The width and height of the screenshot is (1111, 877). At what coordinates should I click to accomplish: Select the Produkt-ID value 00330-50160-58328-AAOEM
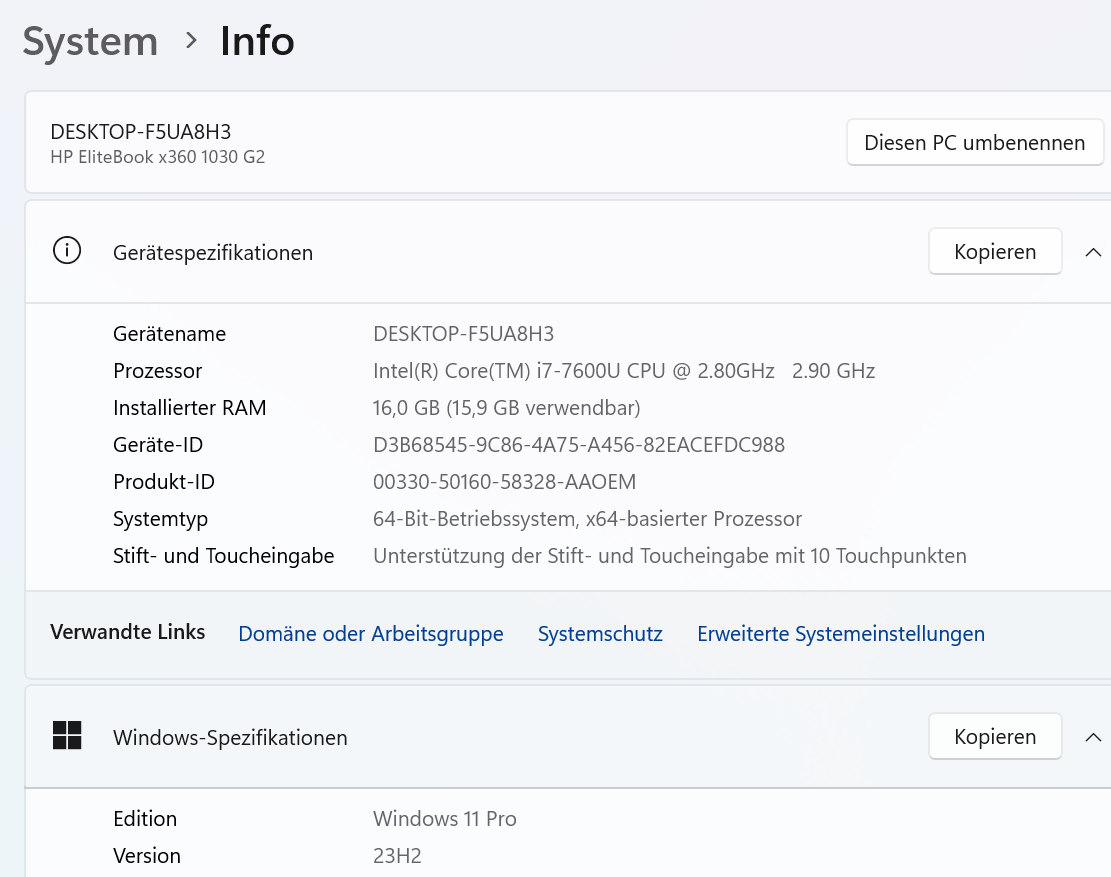[x=504, y=482]
